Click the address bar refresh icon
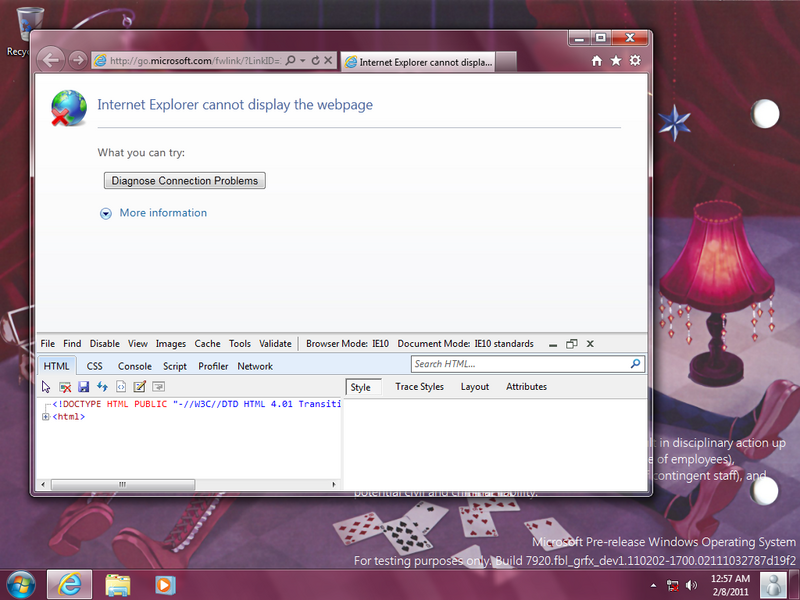800x600 pixels. coord(316,61)
